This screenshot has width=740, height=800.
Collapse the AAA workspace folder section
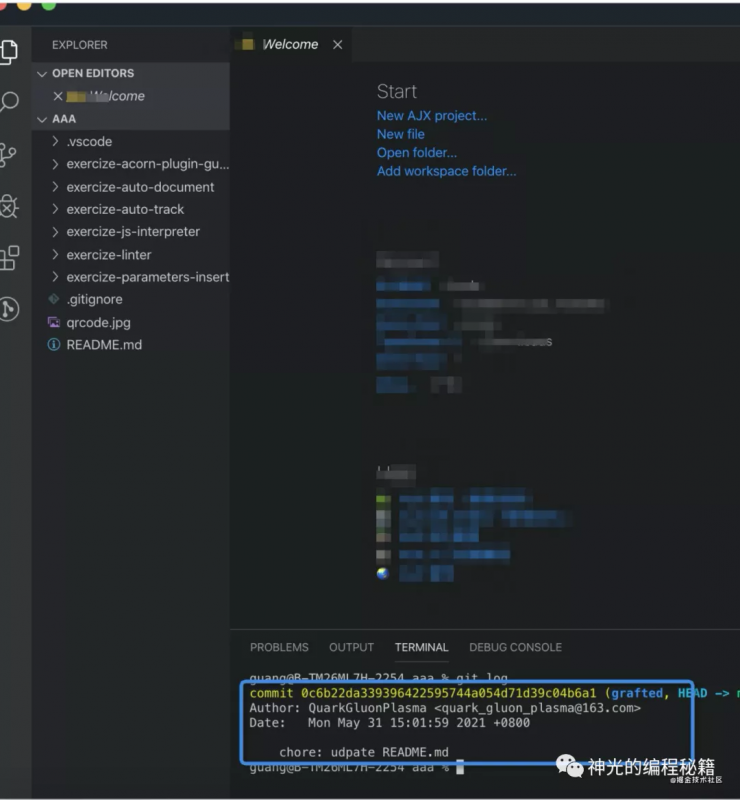click(63, 119)
